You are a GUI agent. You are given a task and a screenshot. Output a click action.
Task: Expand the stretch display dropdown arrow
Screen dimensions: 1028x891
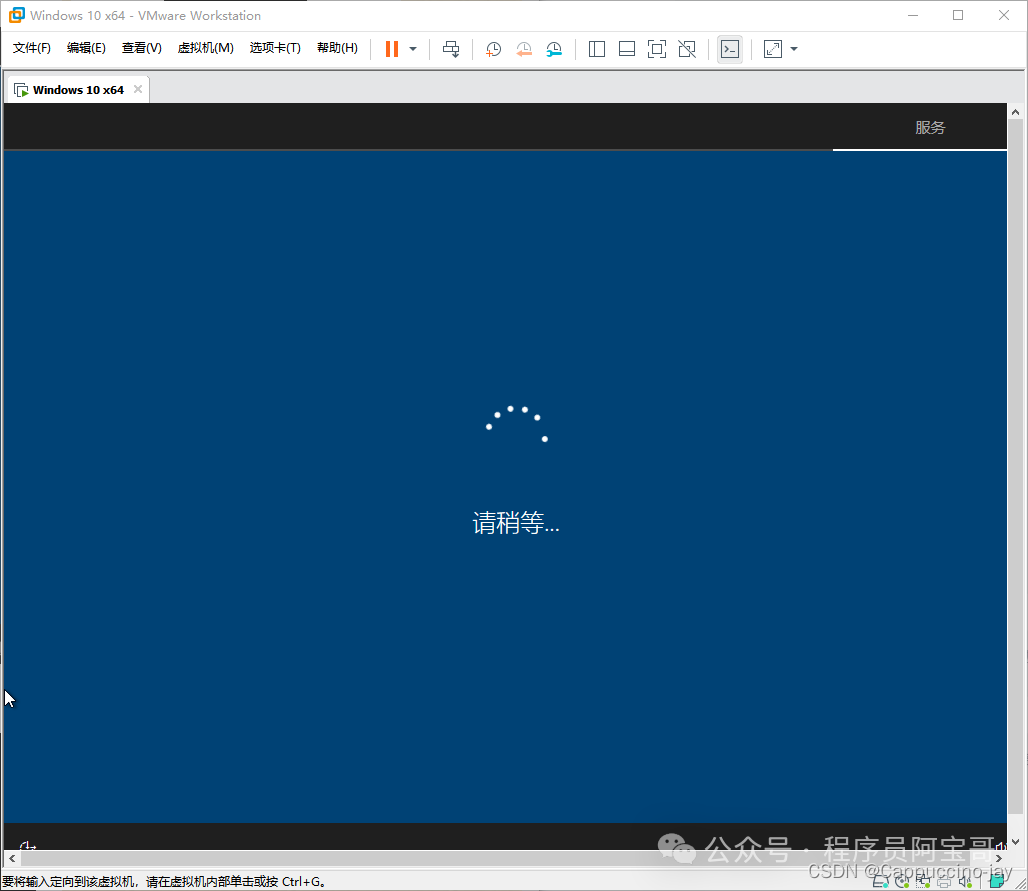coord(794,49)
